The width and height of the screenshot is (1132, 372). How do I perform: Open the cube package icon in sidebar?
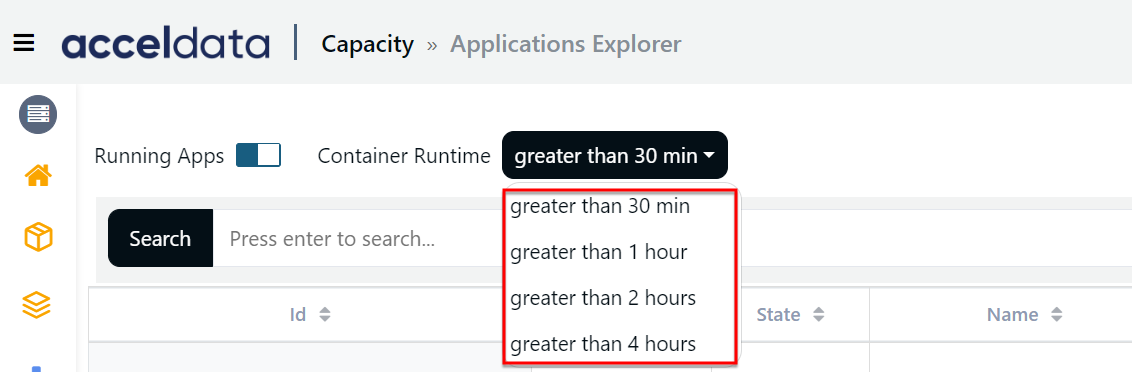(x=38, y=236)
